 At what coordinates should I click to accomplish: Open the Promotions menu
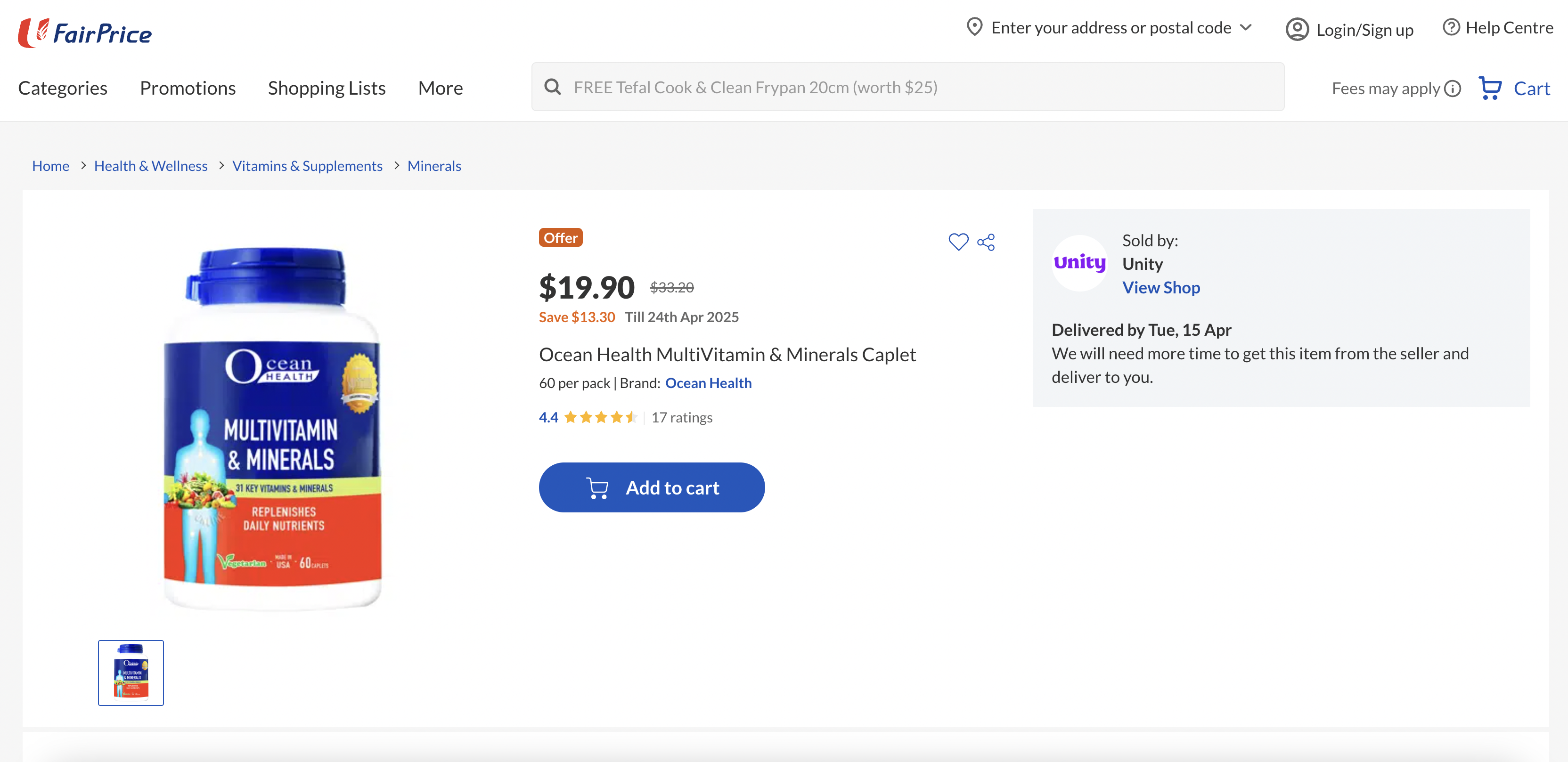pos(188,88)
